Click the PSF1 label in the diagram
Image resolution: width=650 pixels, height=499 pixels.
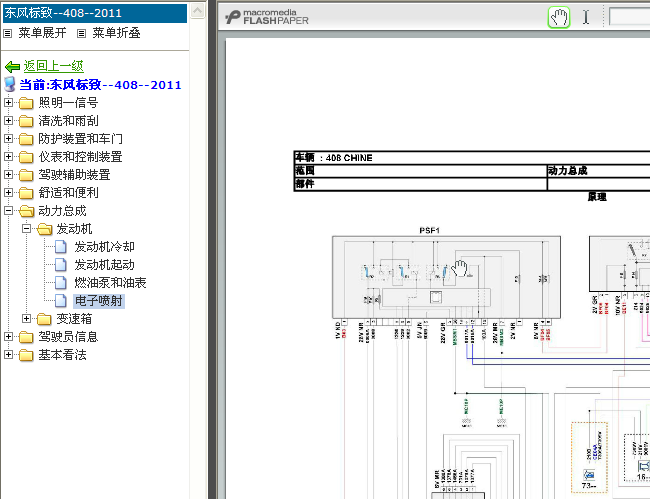(429, 230)
